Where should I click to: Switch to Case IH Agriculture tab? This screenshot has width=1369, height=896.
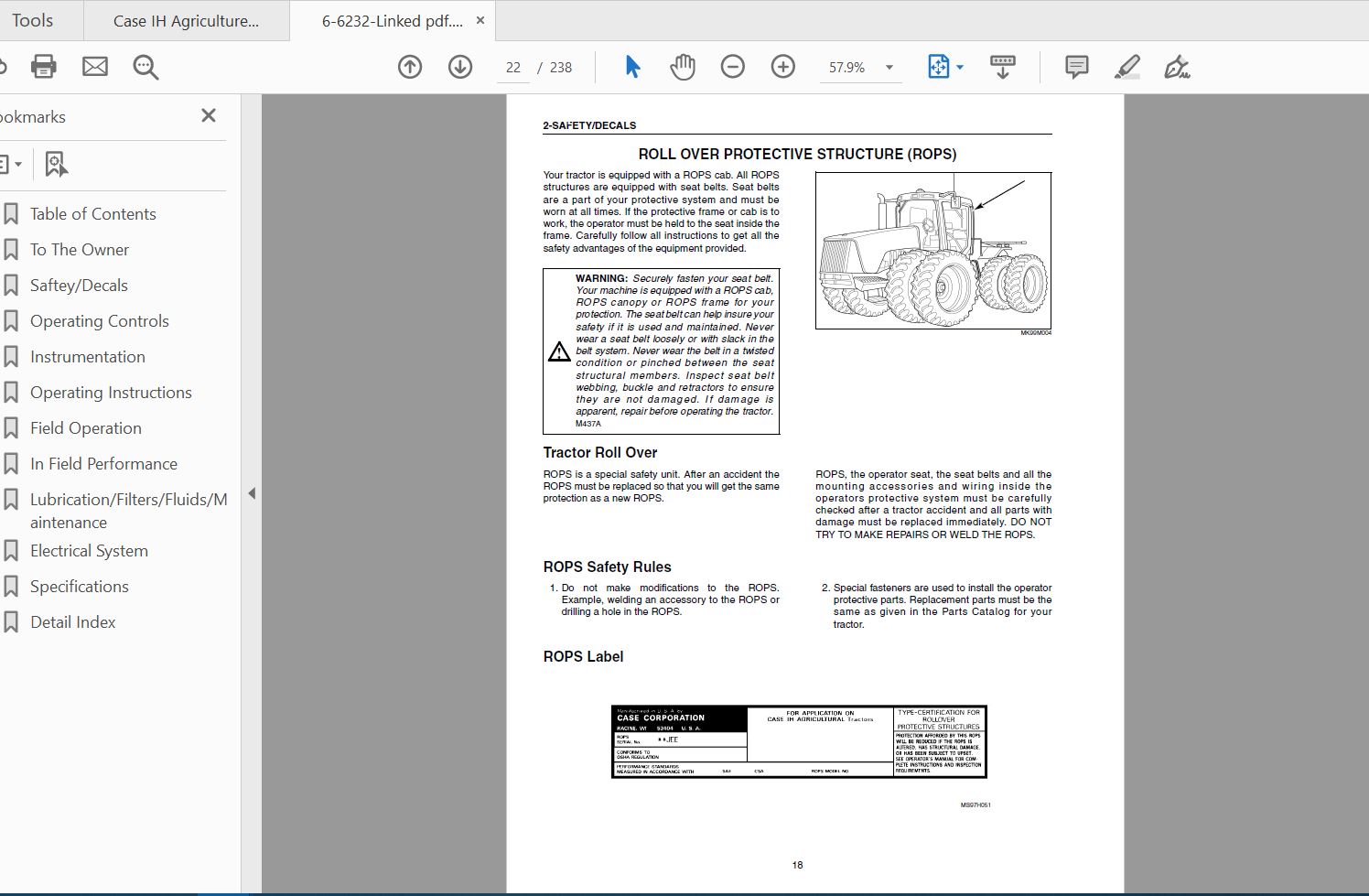(186, 21)
